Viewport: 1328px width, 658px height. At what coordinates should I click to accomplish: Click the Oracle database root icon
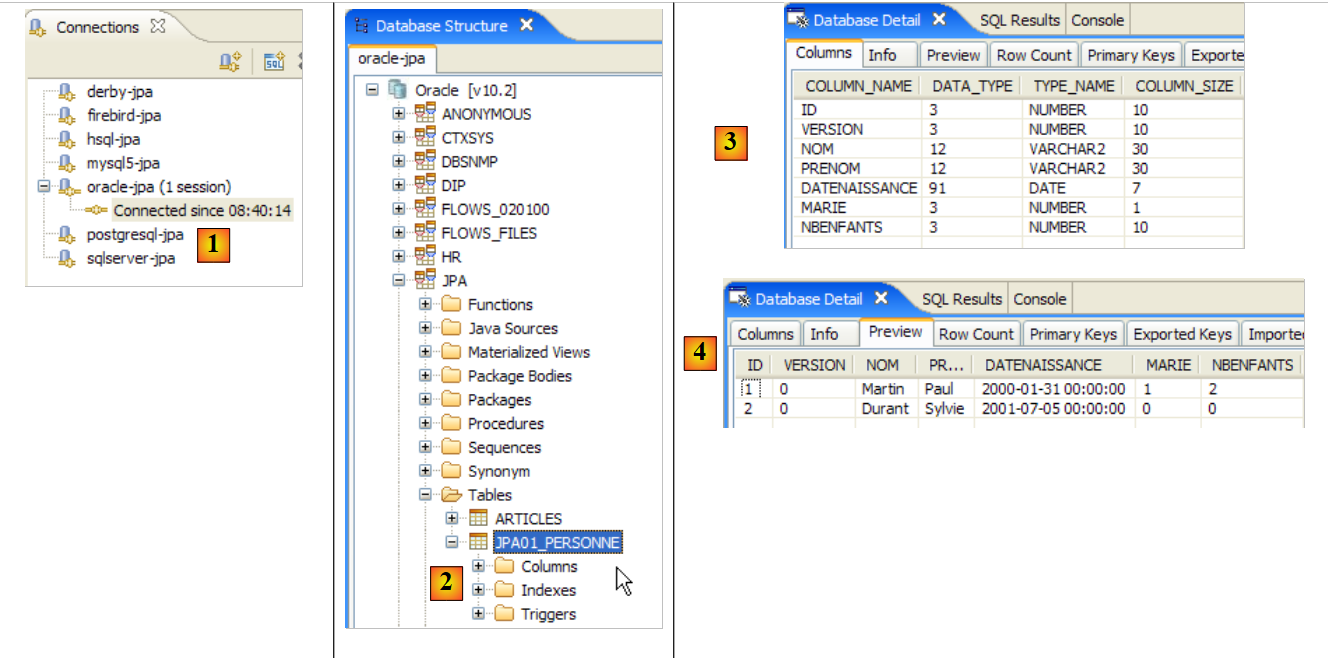pyautogui.click(x=399, y=90)
